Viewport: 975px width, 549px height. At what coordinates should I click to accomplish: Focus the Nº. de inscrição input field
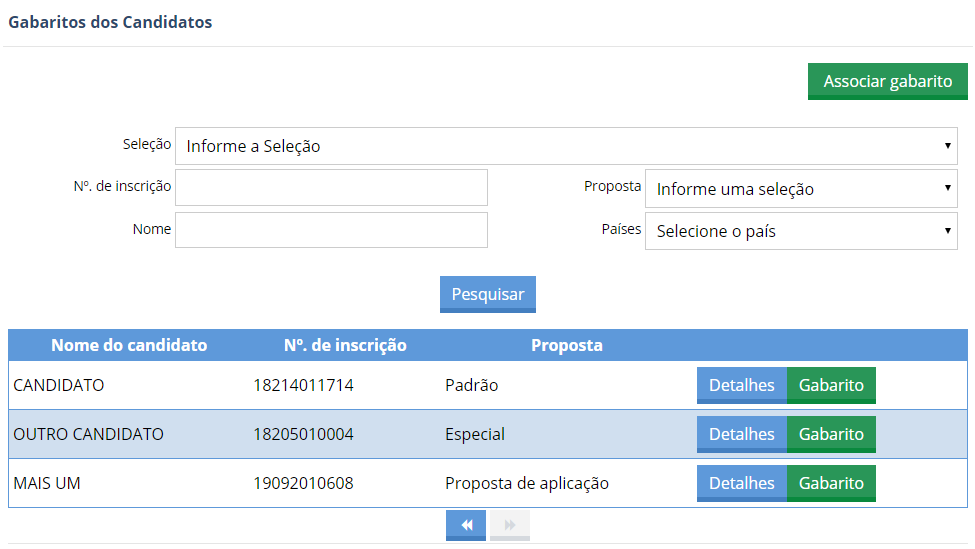tap(331, 187)
